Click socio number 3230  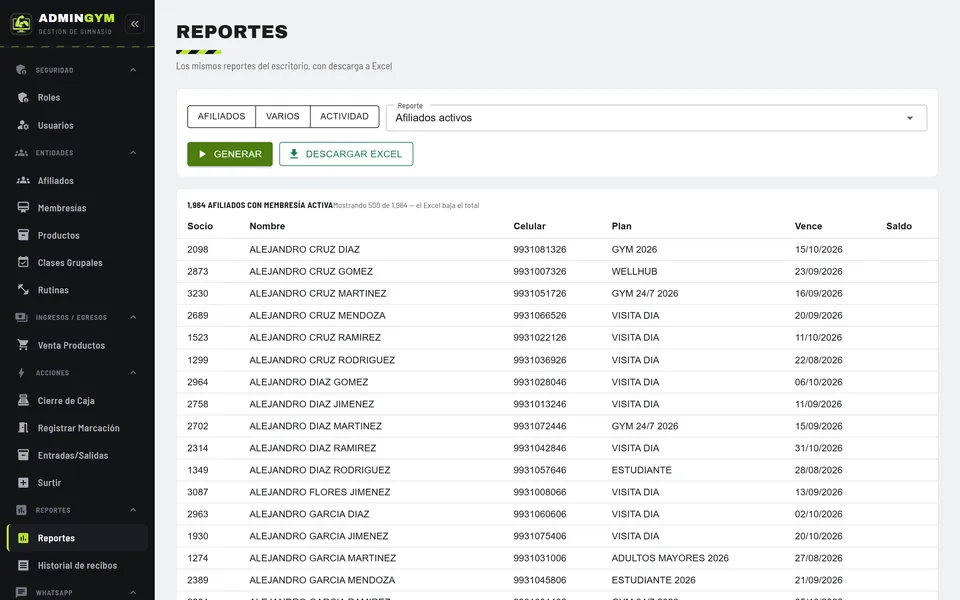[x=198, y=293]
